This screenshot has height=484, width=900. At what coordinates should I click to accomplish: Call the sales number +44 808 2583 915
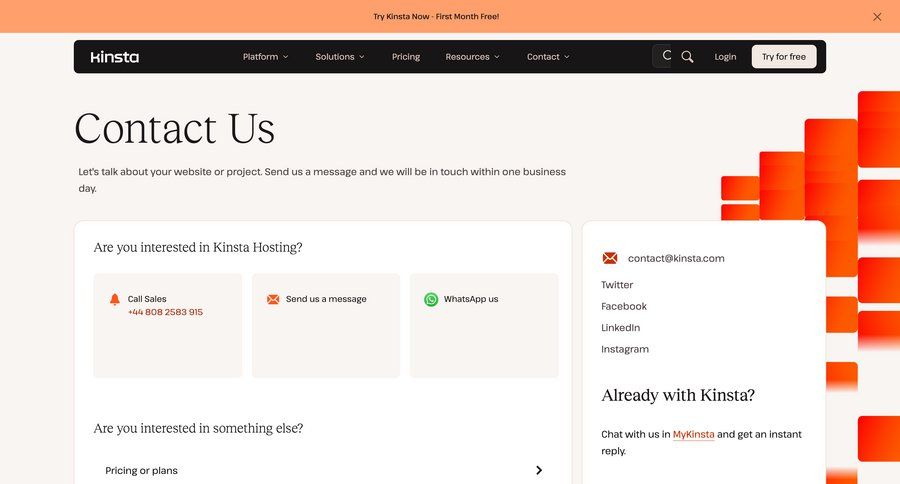[x=165, y=312]
